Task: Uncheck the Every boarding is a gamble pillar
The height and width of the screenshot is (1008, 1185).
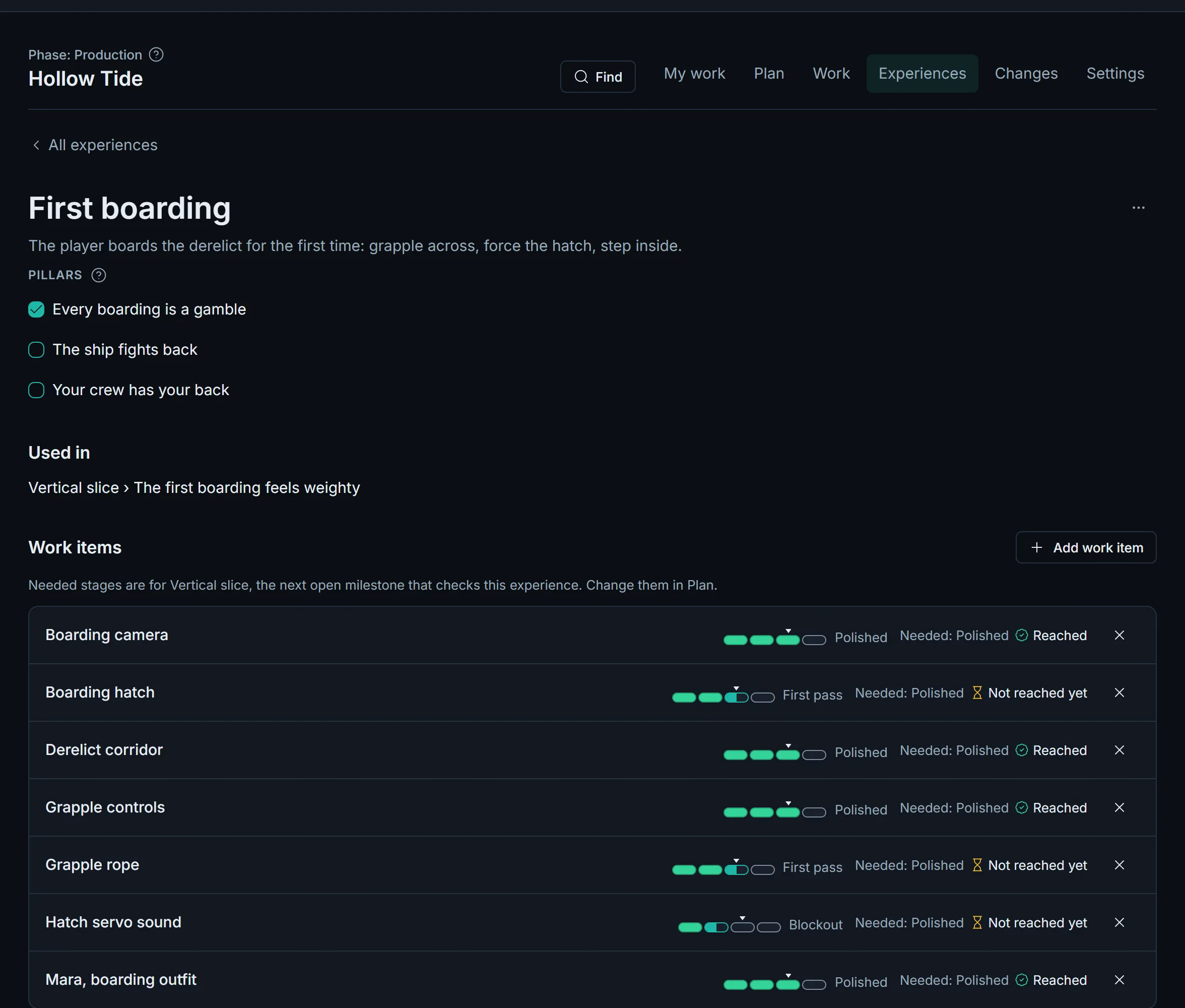Action: click(36, 309)
